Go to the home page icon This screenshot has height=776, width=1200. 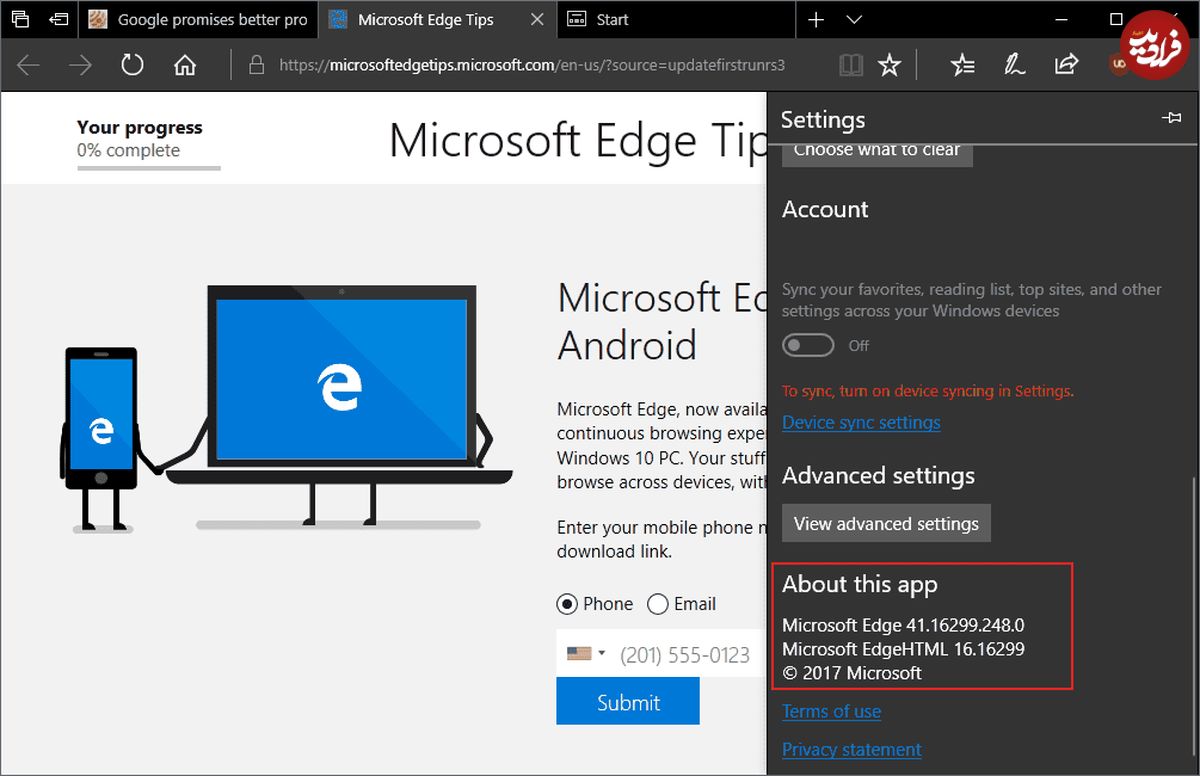[x=184, y=65]
